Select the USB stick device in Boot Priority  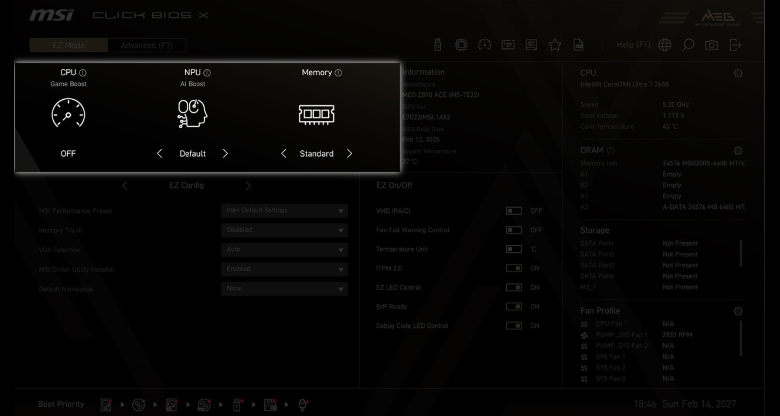click(237, 405)
